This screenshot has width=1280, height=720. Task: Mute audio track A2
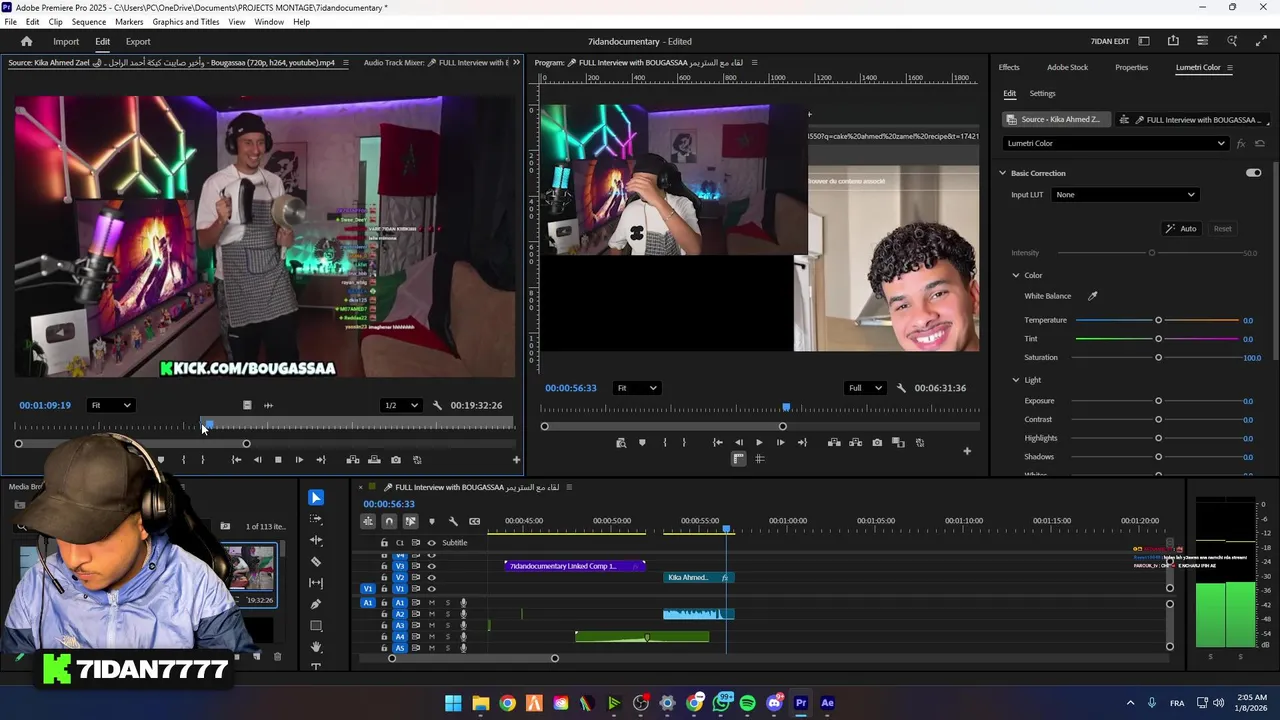tap(431, 614)
